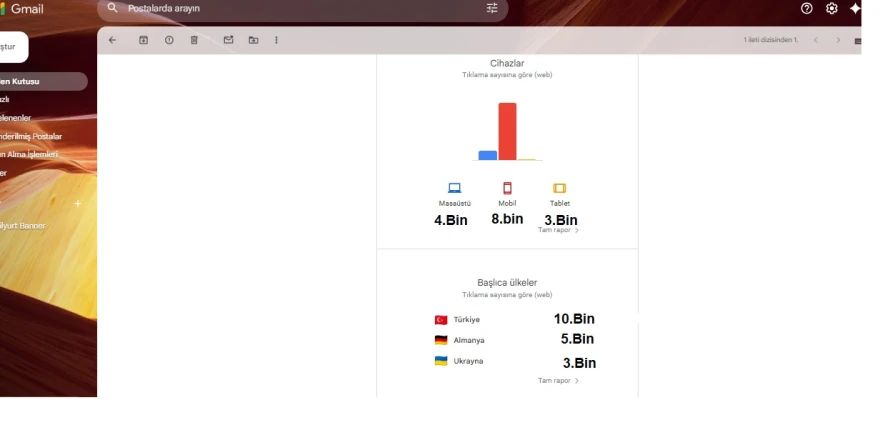
Task: Click the '1 ileti dizisinden 1.' counter text
Action: point(771,40)
